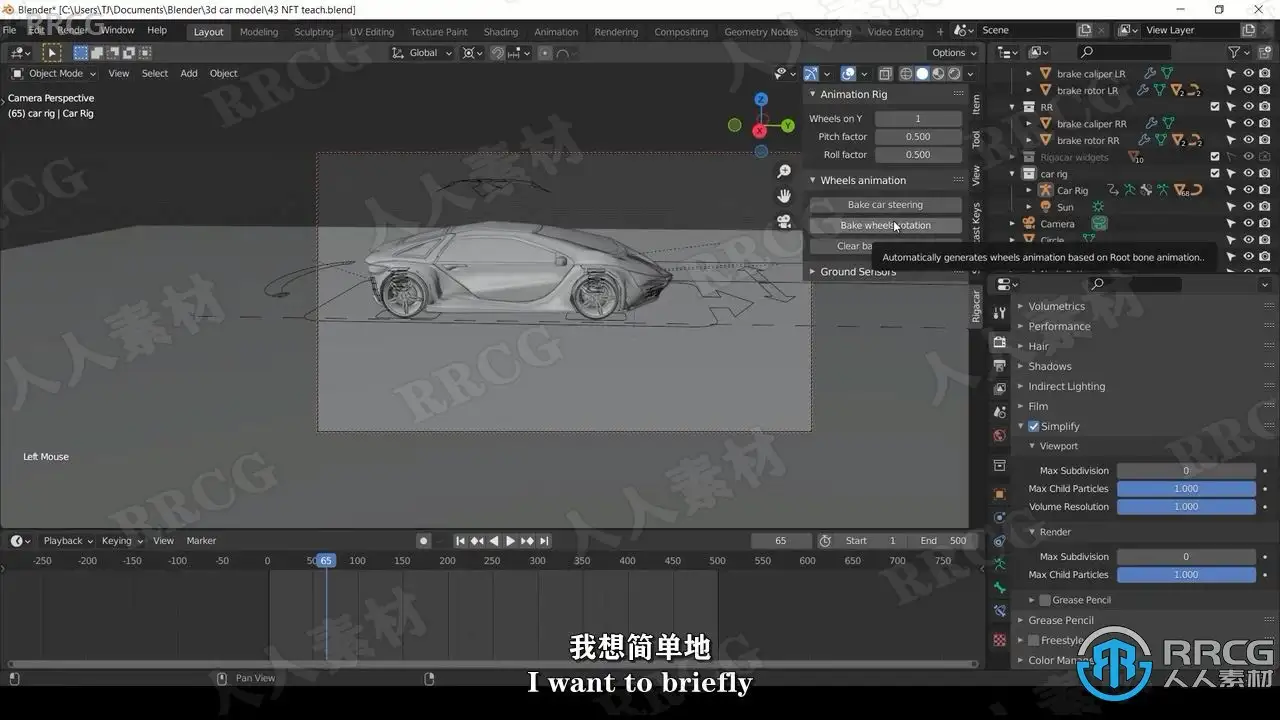1280x720 pixels.
Task: Switch to rendered viewport shading
Action: click(954, 74)
